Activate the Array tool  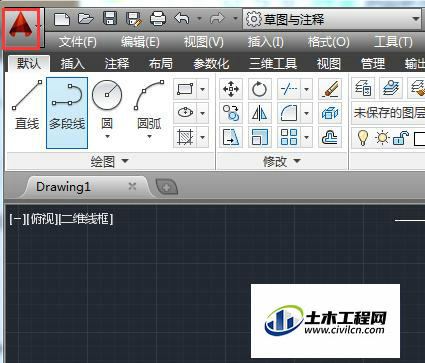pyautogui.click(x=289, y=137)
